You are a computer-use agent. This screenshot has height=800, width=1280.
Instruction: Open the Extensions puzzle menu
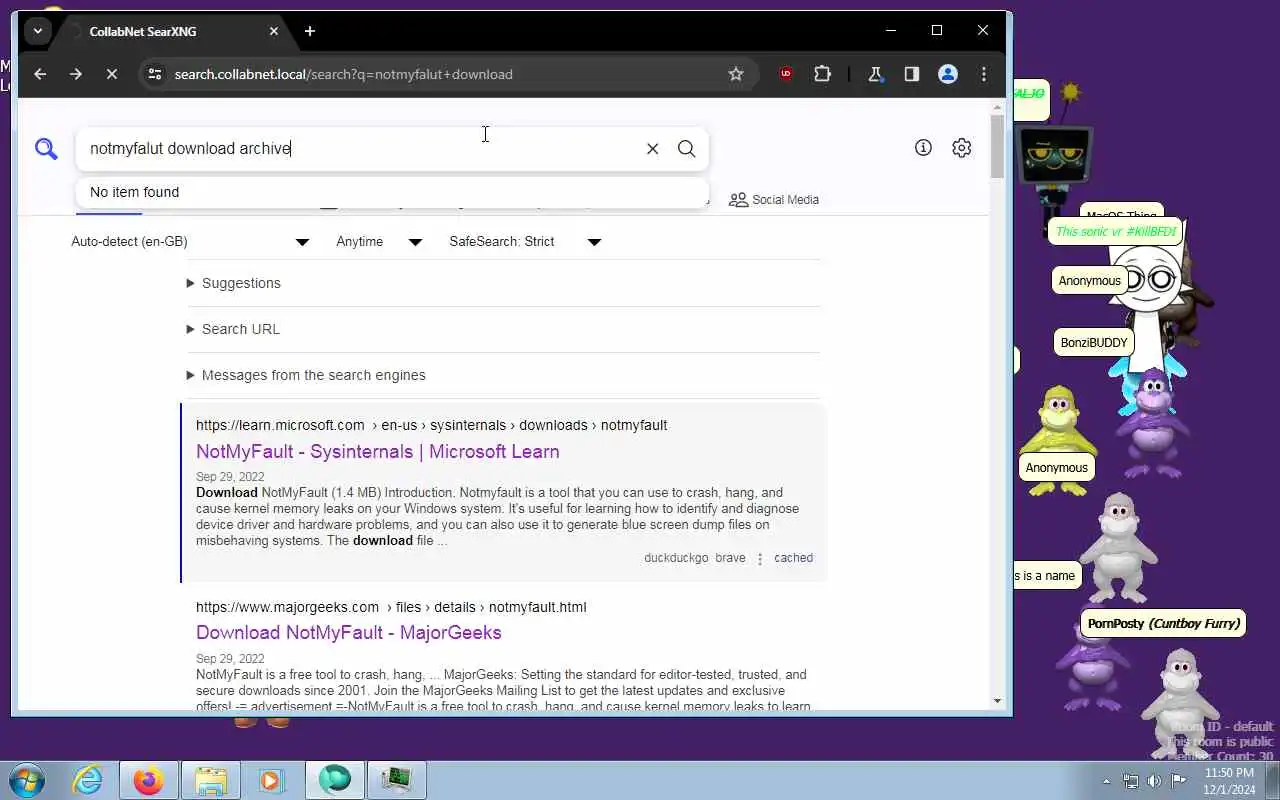point(822,74)
